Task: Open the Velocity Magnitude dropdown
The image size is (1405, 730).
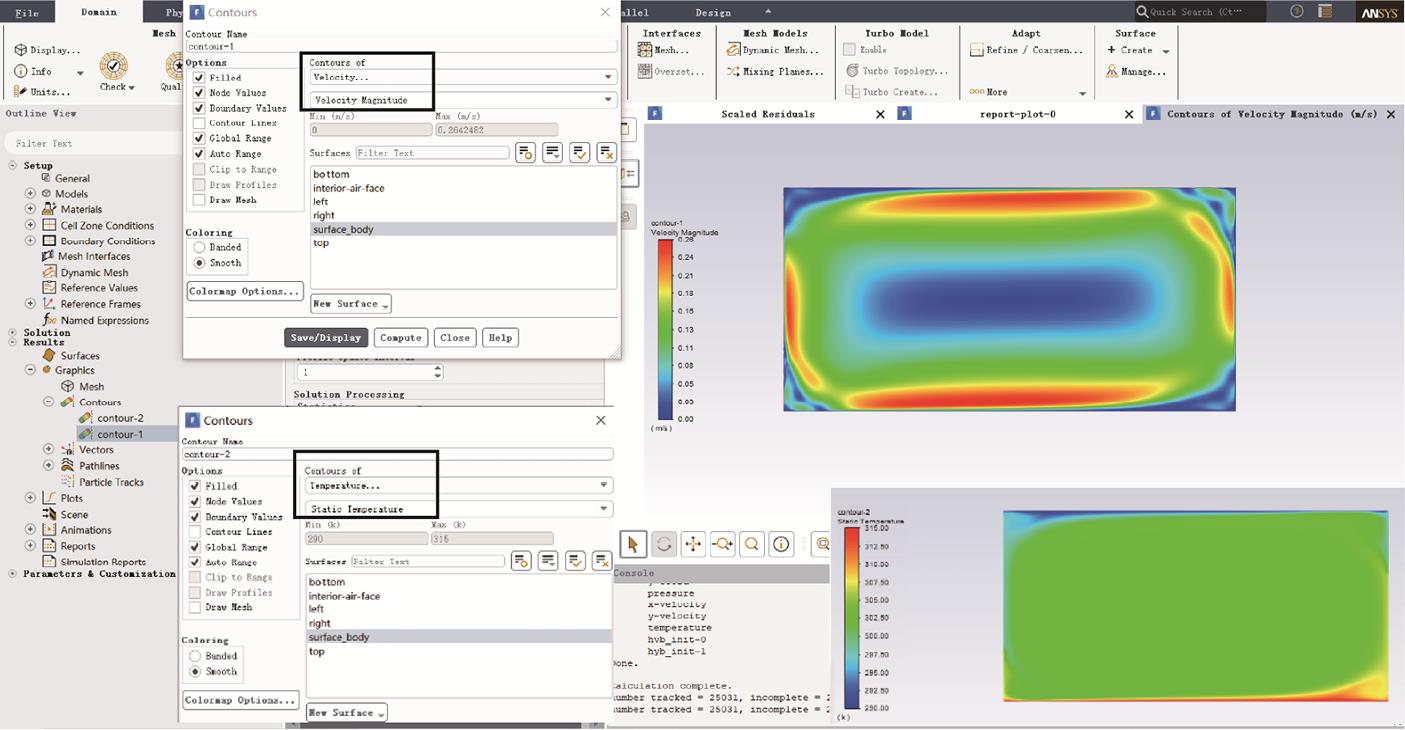Action: [x=462, y=100]
